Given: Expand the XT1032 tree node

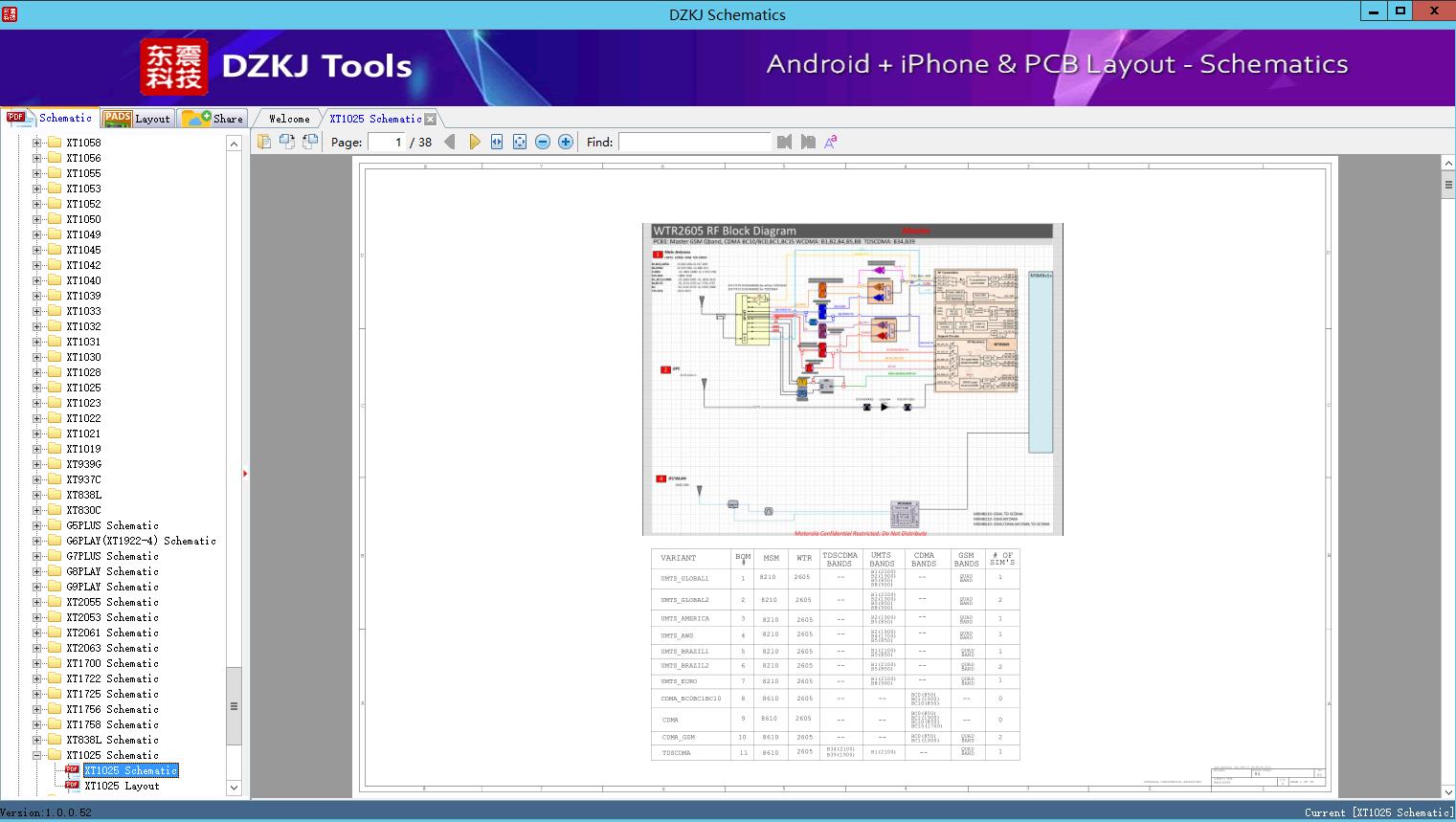Looking at the screenshot, I should [x=37, y=326].
